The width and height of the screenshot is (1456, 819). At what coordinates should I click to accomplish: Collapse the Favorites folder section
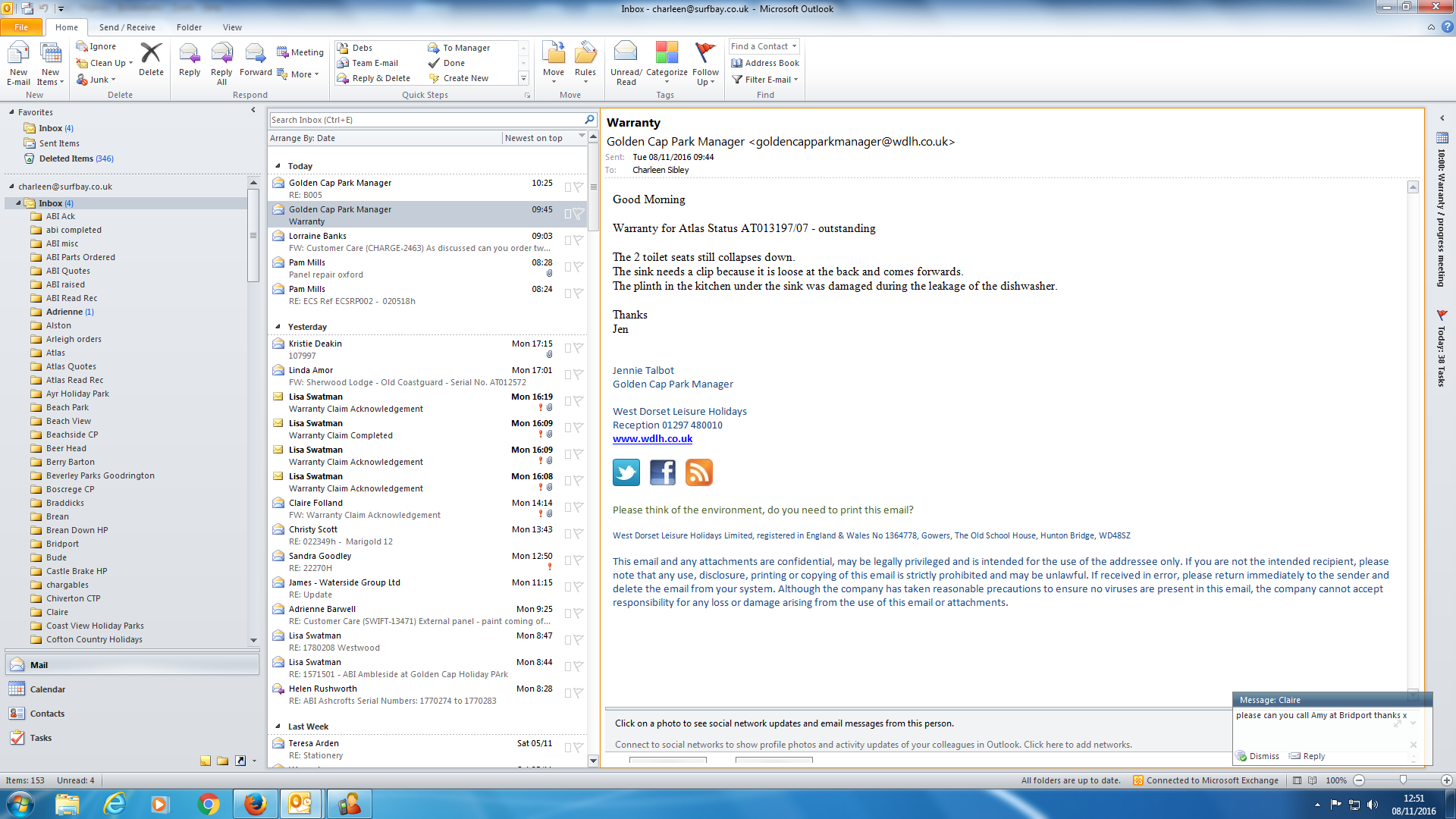click(11, 112)
